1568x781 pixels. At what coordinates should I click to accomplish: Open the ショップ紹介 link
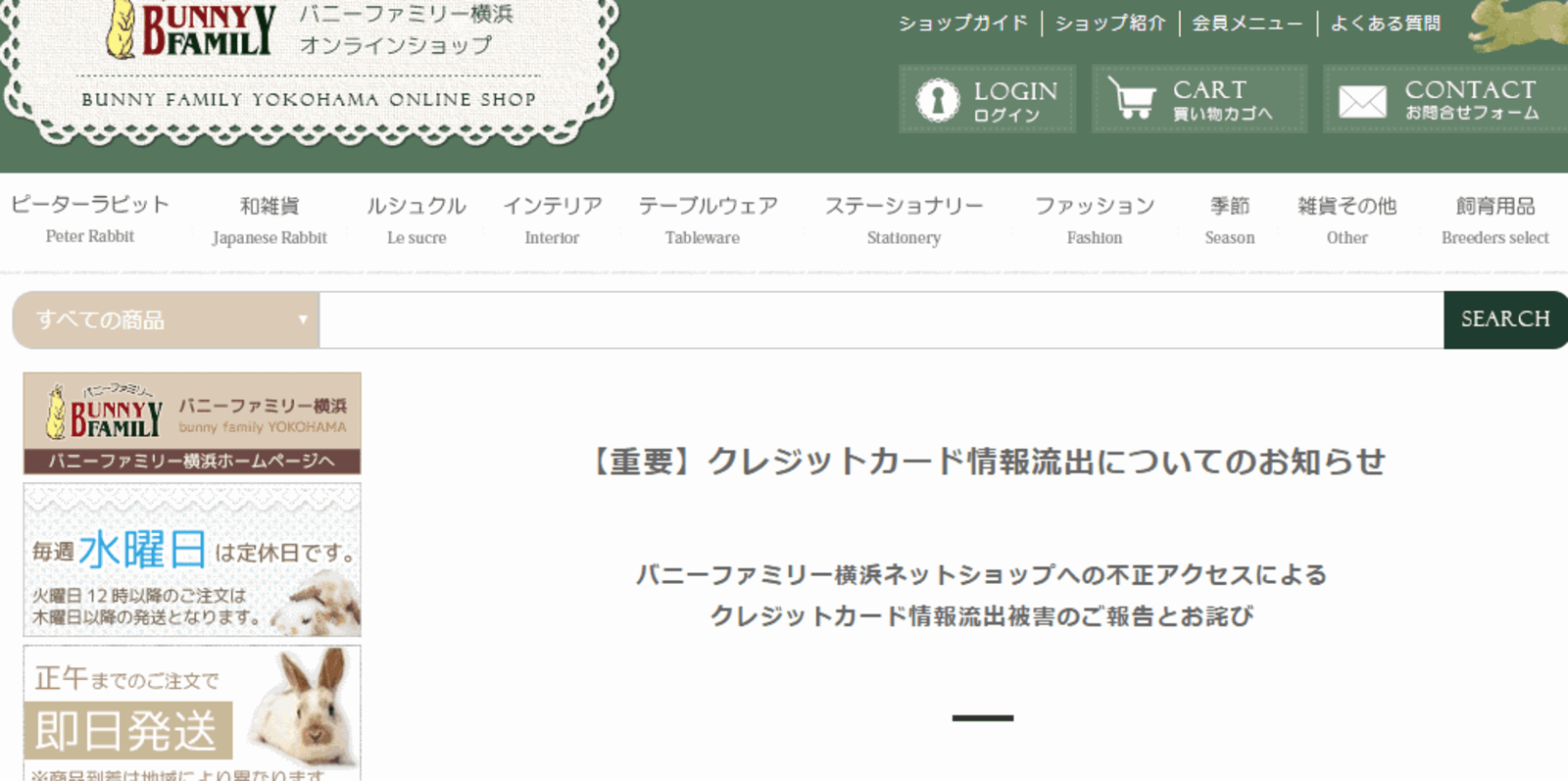[1110, 23]
